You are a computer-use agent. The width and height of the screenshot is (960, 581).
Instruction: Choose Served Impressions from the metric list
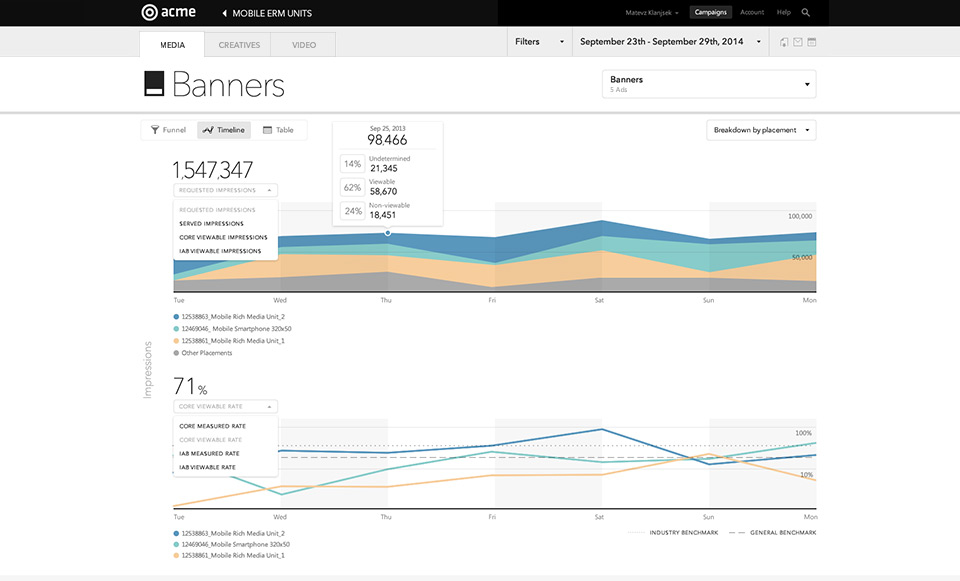[x=211, y=223]
